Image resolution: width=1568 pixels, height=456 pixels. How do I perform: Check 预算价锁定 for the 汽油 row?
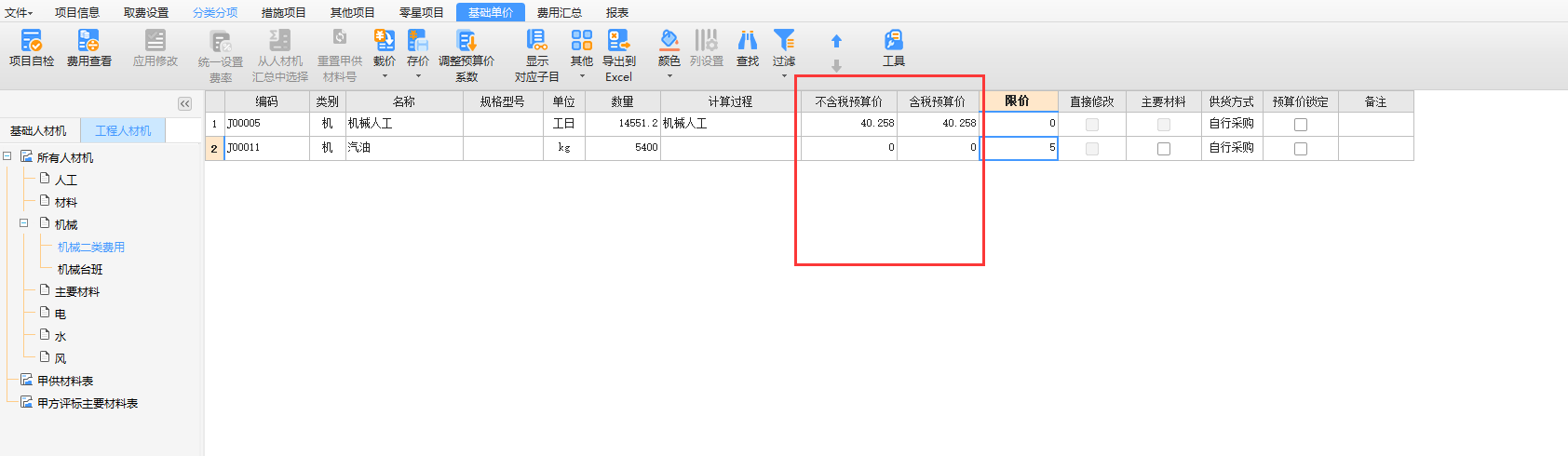pyautogui.click(x=1301, y=149)
